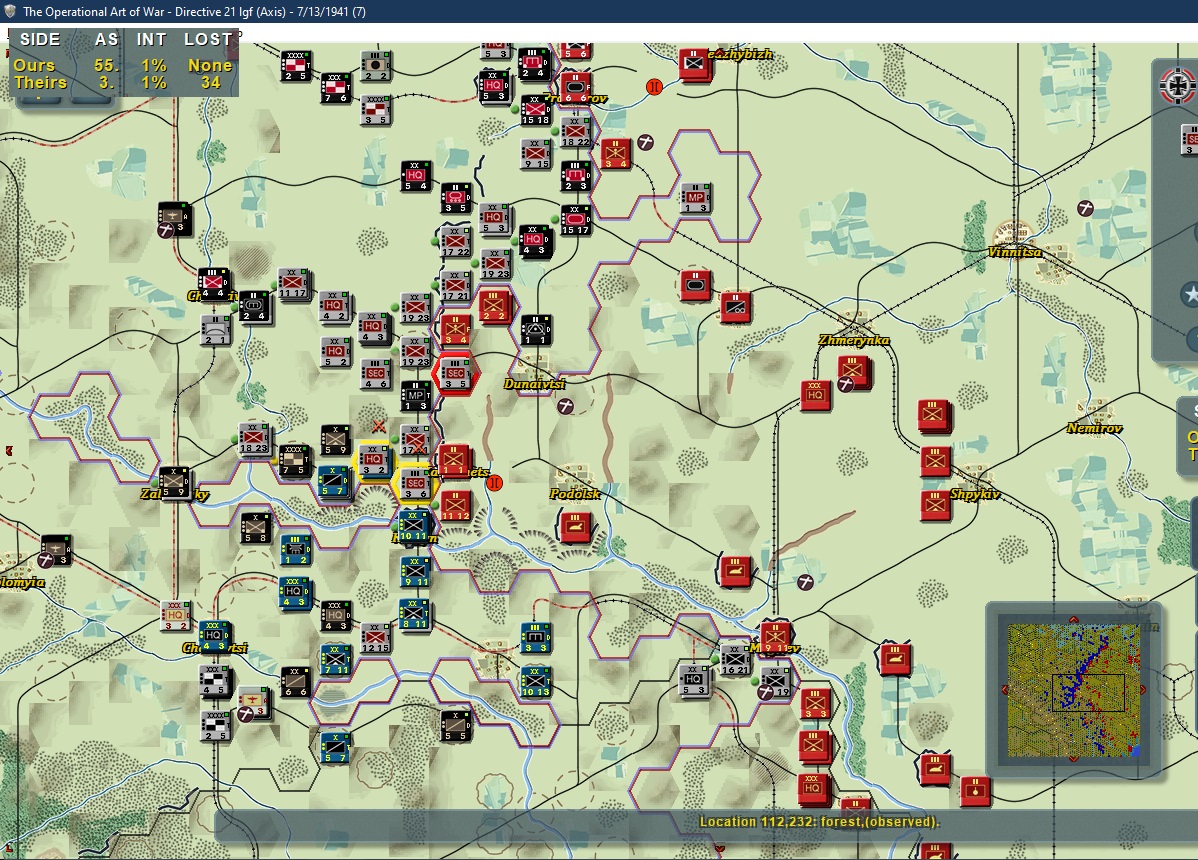The width and height of the screenshot is (1198, 860).
Task: Select the gray 2-1 battalion counter
Action: click(x=215, y=330)
